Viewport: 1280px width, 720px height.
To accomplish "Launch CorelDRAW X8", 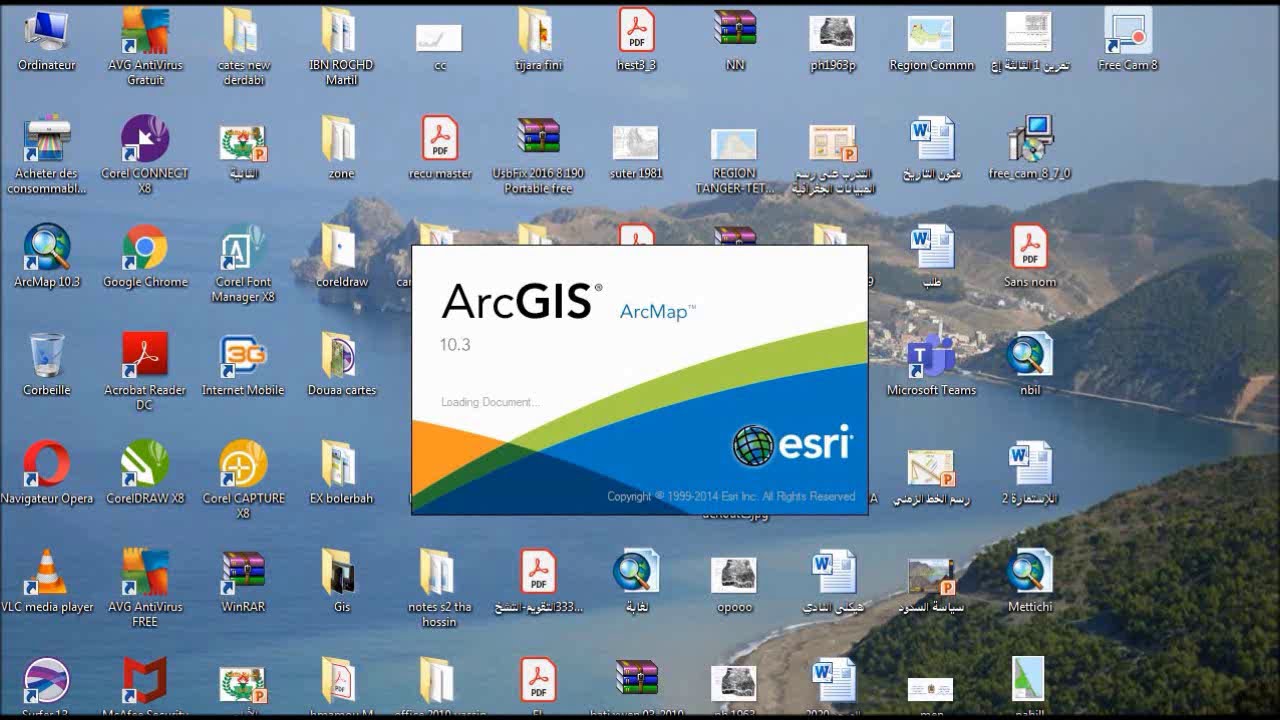I will pyautogui.click(x=145, y=464).
